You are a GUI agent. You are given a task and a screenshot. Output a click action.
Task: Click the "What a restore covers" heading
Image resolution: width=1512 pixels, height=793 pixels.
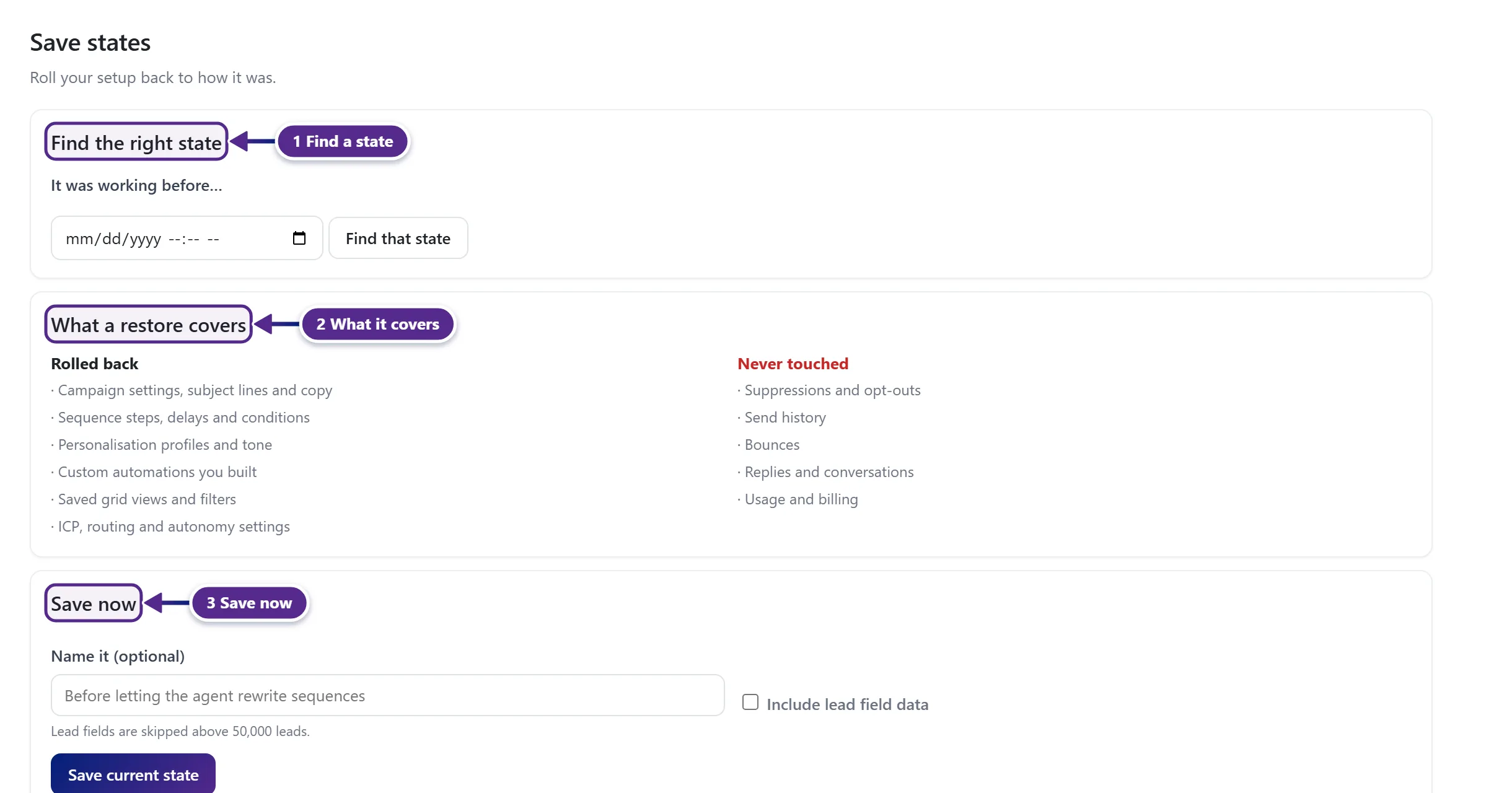(x=149, y=325)
